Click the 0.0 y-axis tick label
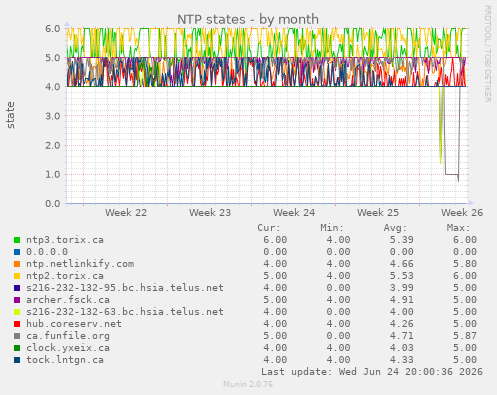 pyautogui.click(x=53, y=203)
